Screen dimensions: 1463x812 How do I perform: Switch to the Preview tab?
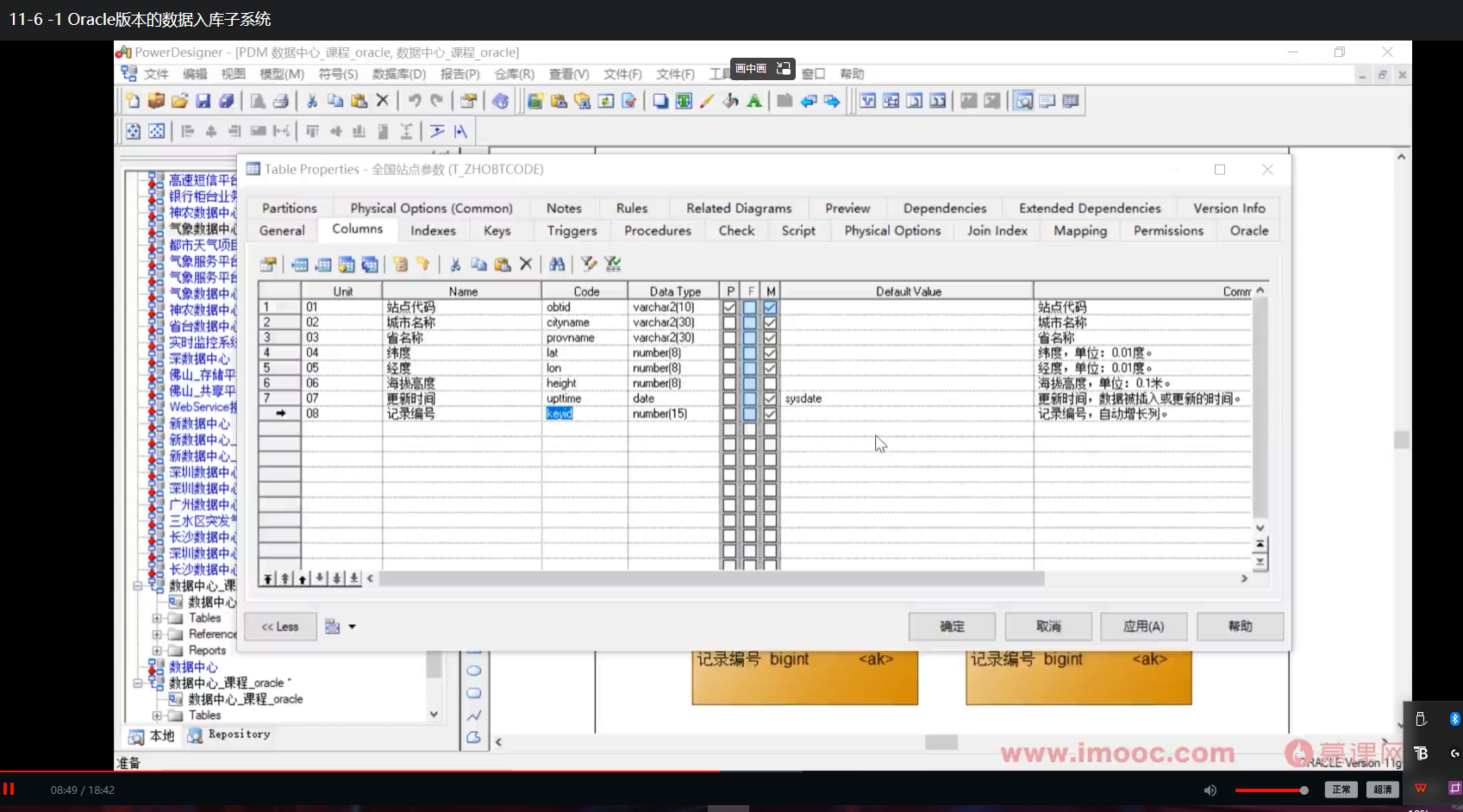click(x=847, y=209)
